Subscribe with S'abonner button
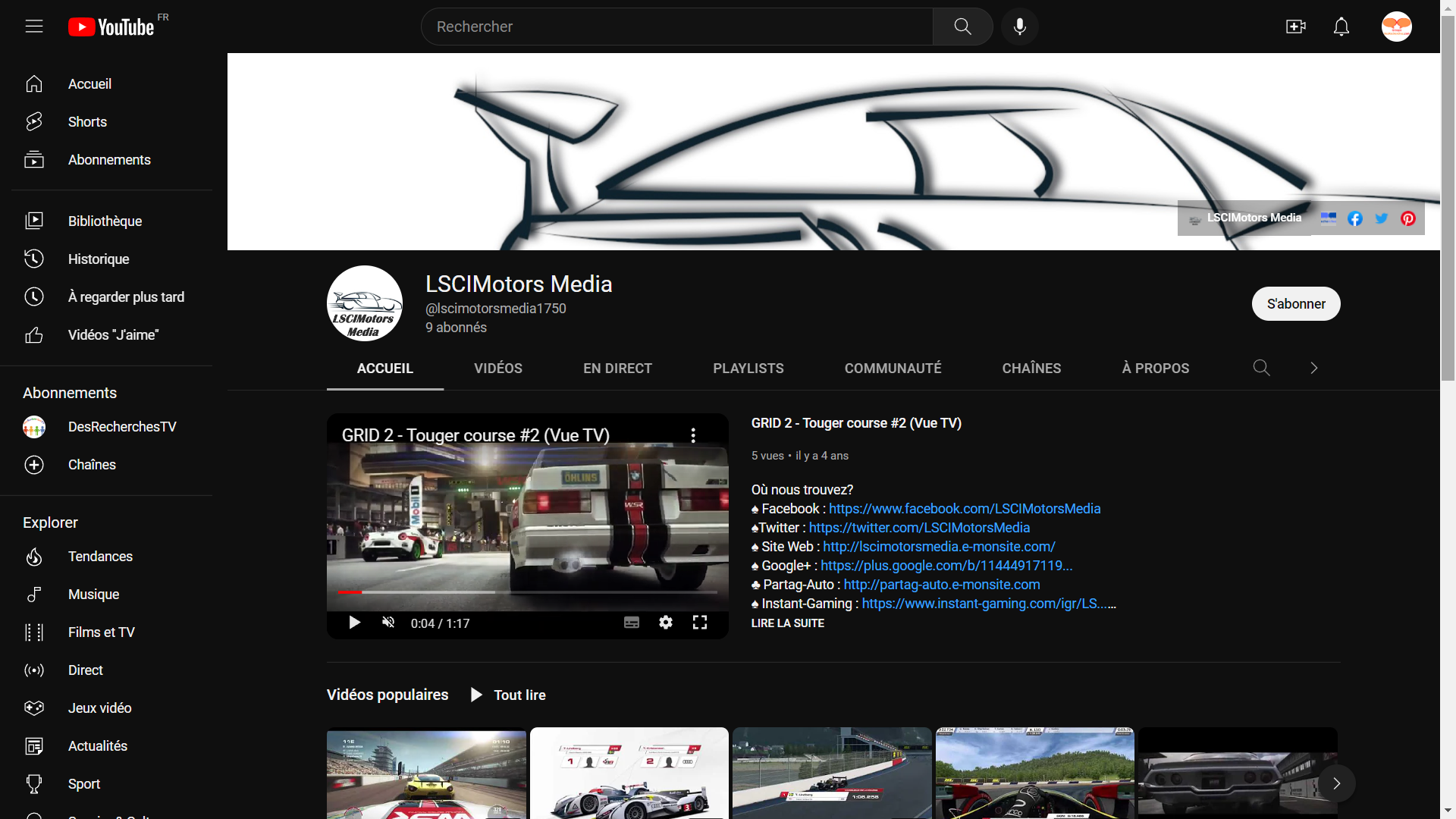This screenshot has height=819, width=1456. pyautogui.click(x=1296, y=303)
